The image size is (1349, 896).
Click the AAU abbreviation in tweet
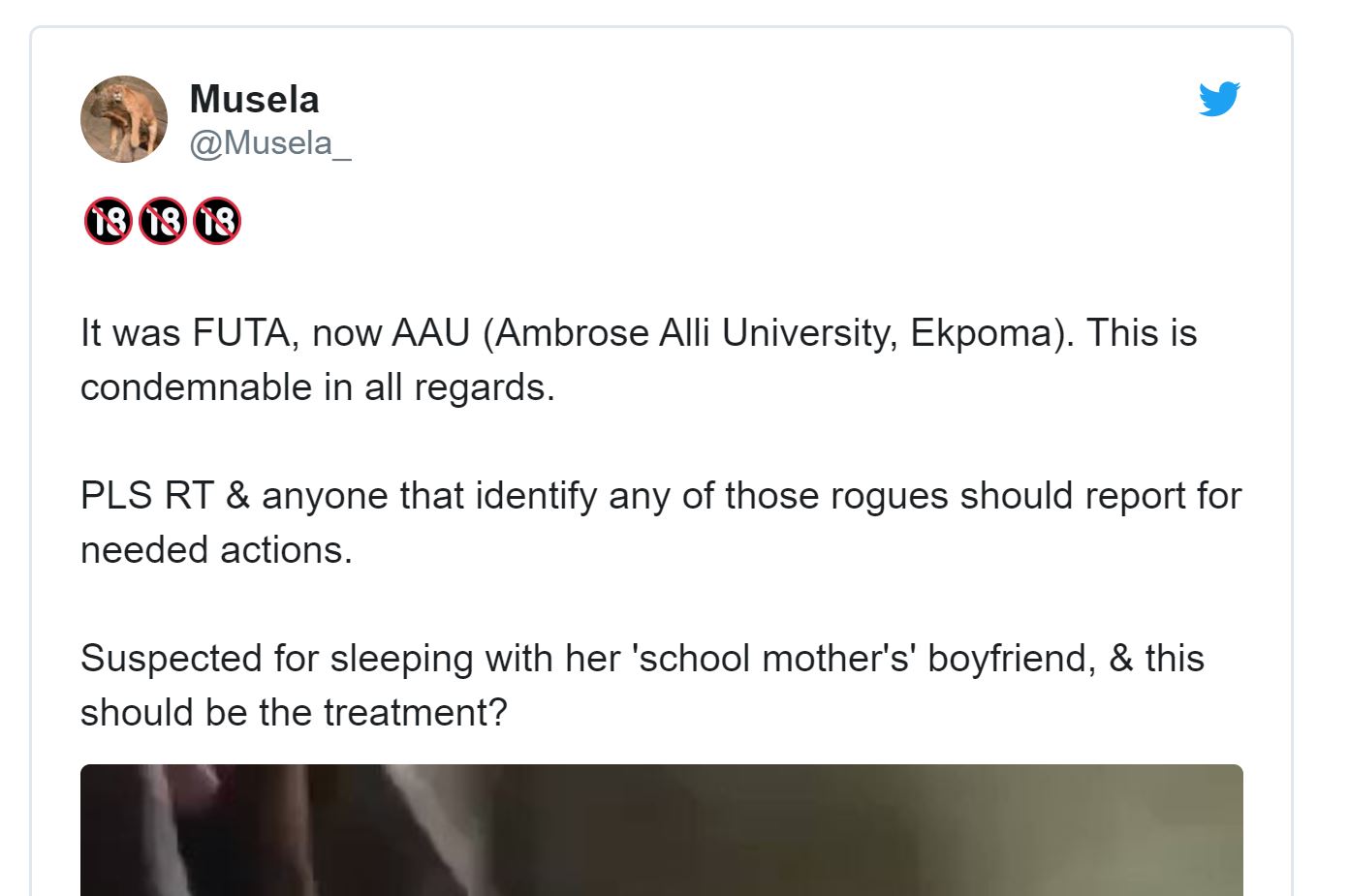coord(430,333)
